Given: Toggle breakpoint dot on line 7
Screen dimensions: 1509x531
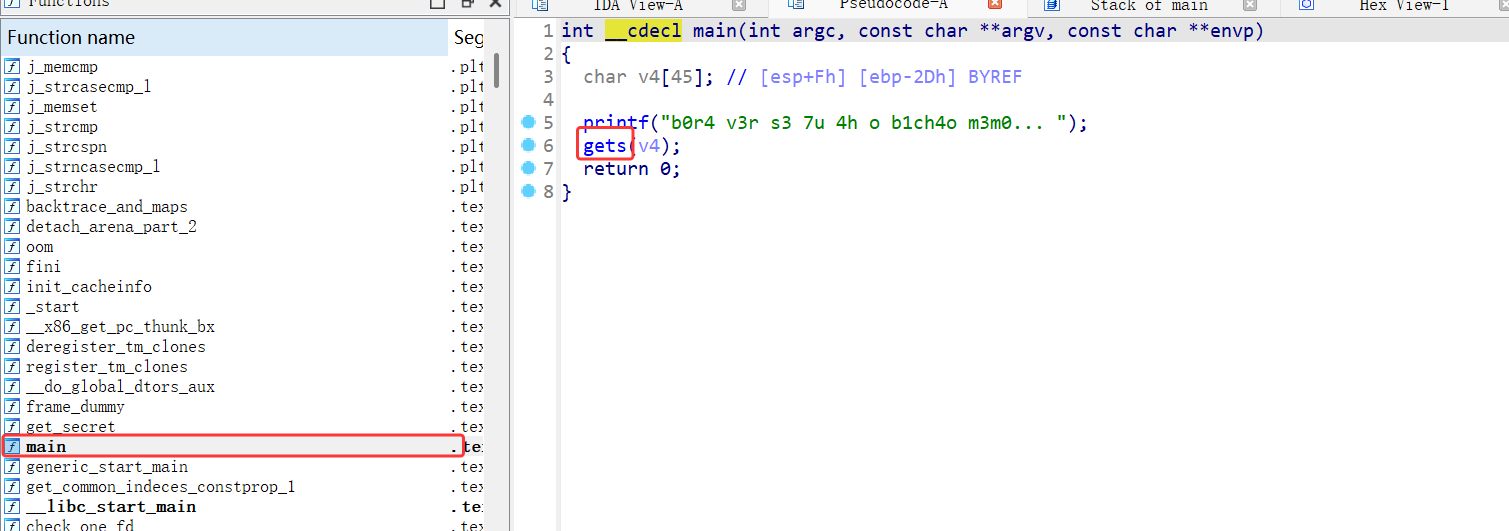Looking at the screenshot, I should tap(528, 169).
